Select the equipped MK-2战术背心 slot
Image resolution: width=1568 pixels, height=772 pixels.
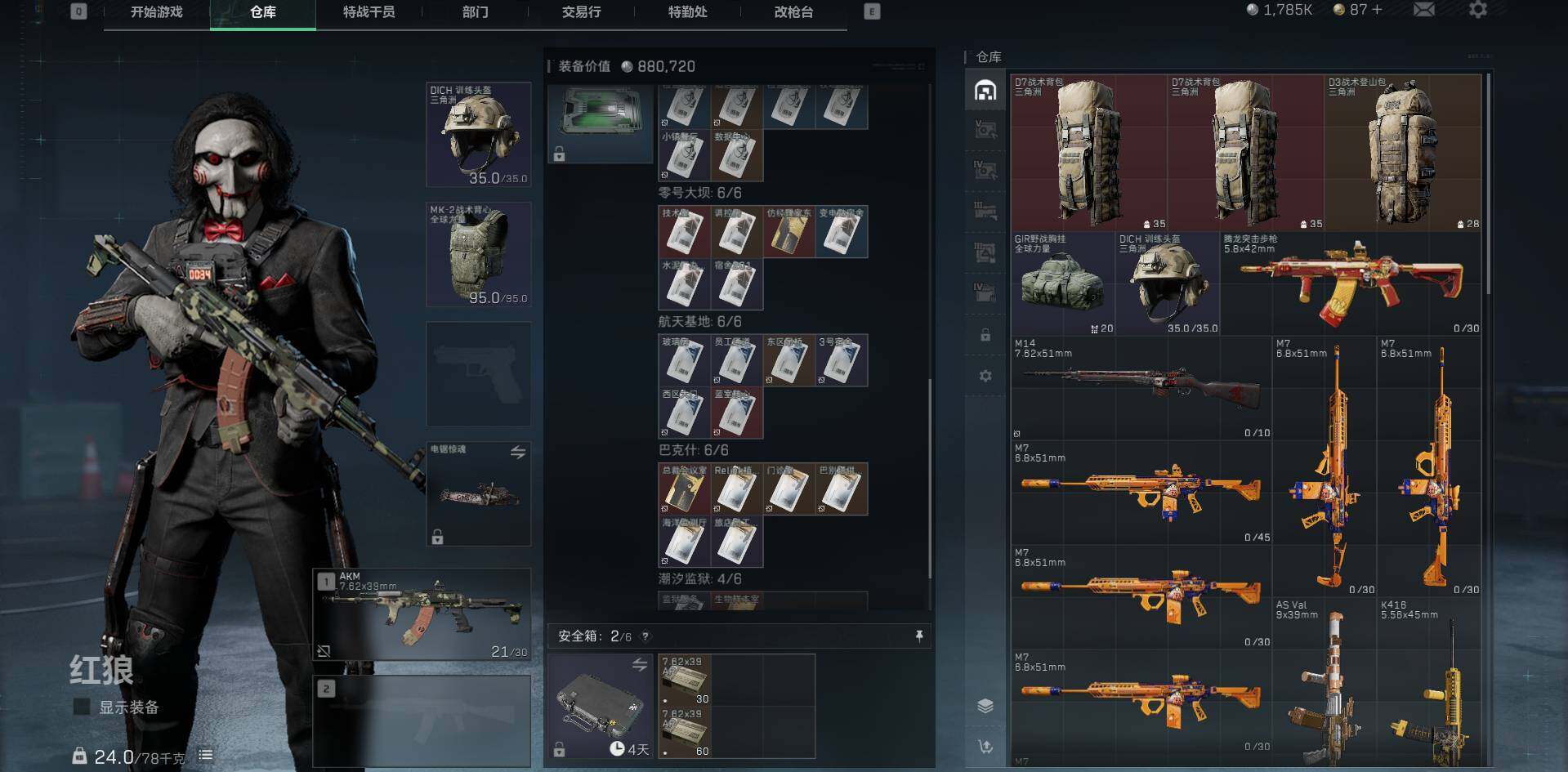[479, 255]
